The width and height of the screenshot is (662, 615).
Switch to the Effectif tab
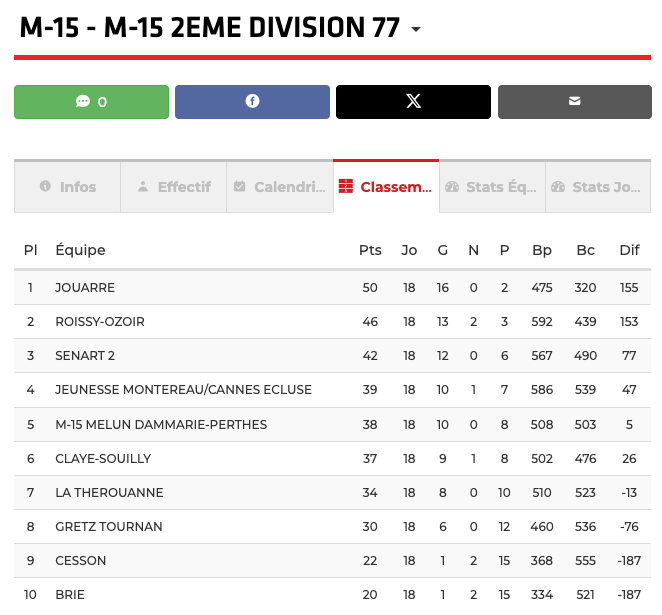click(x=174, y=187)
